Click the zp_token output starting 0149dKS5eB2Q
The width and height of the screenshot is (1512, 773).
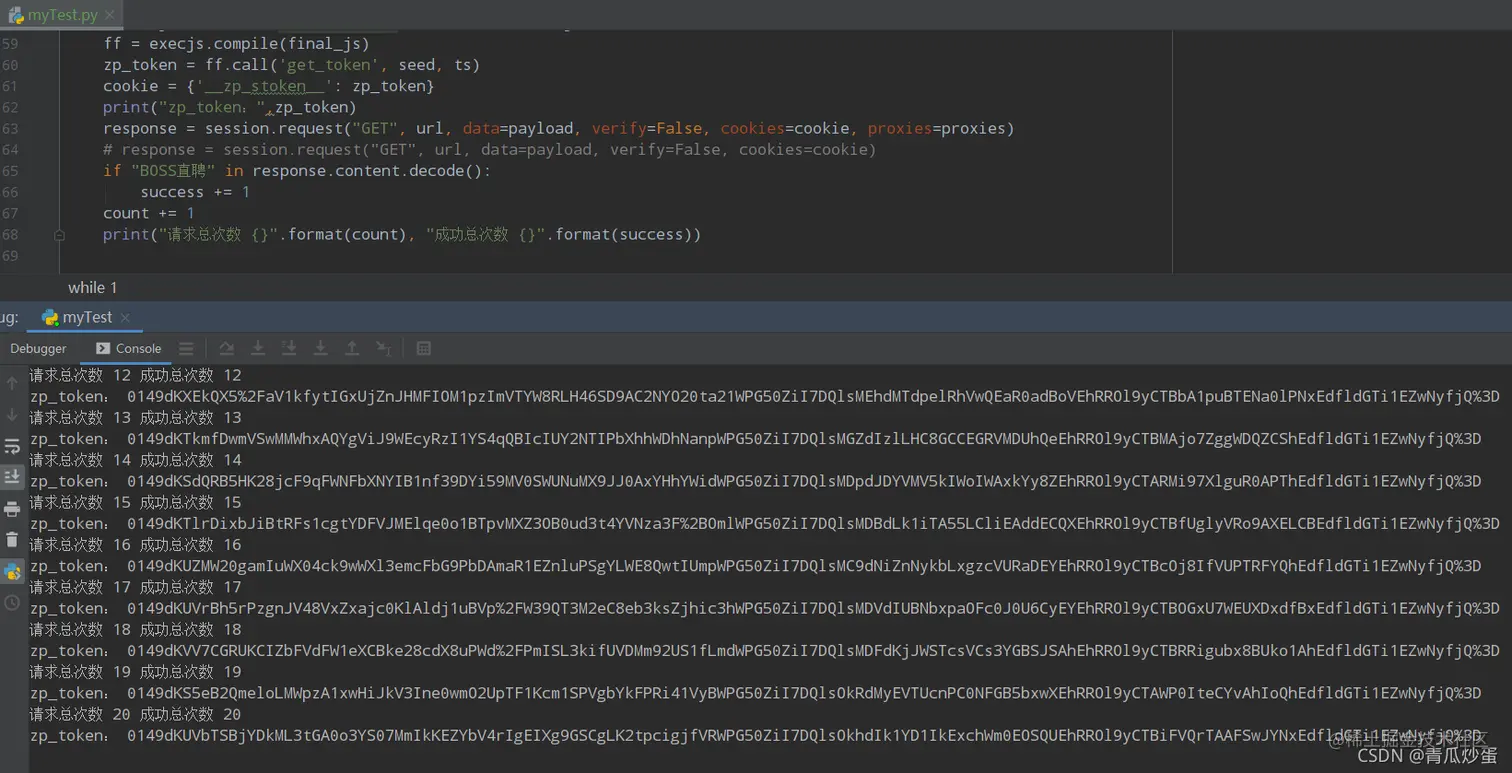[x=756, y=693]
